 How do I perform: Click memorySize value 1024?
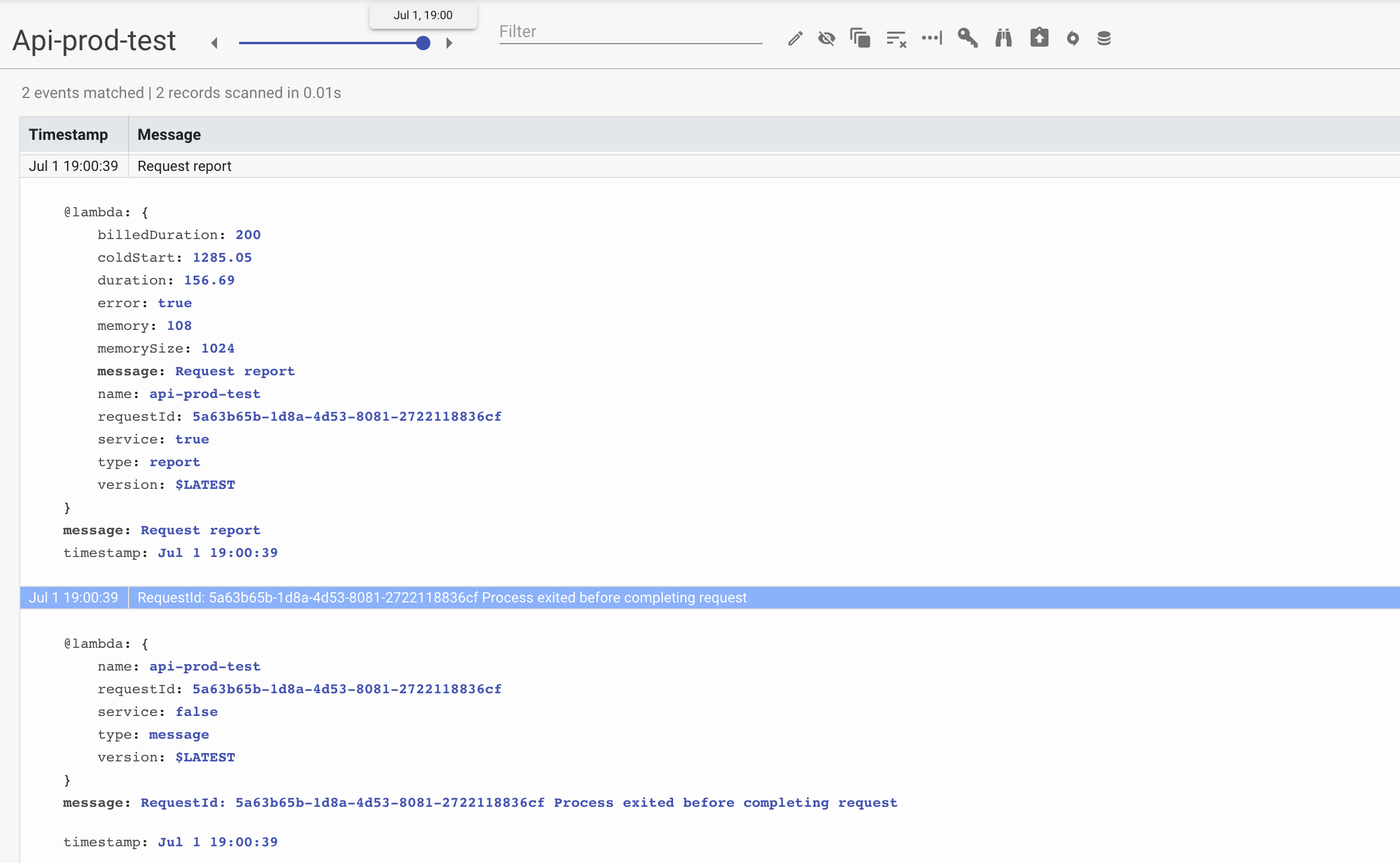218,348
